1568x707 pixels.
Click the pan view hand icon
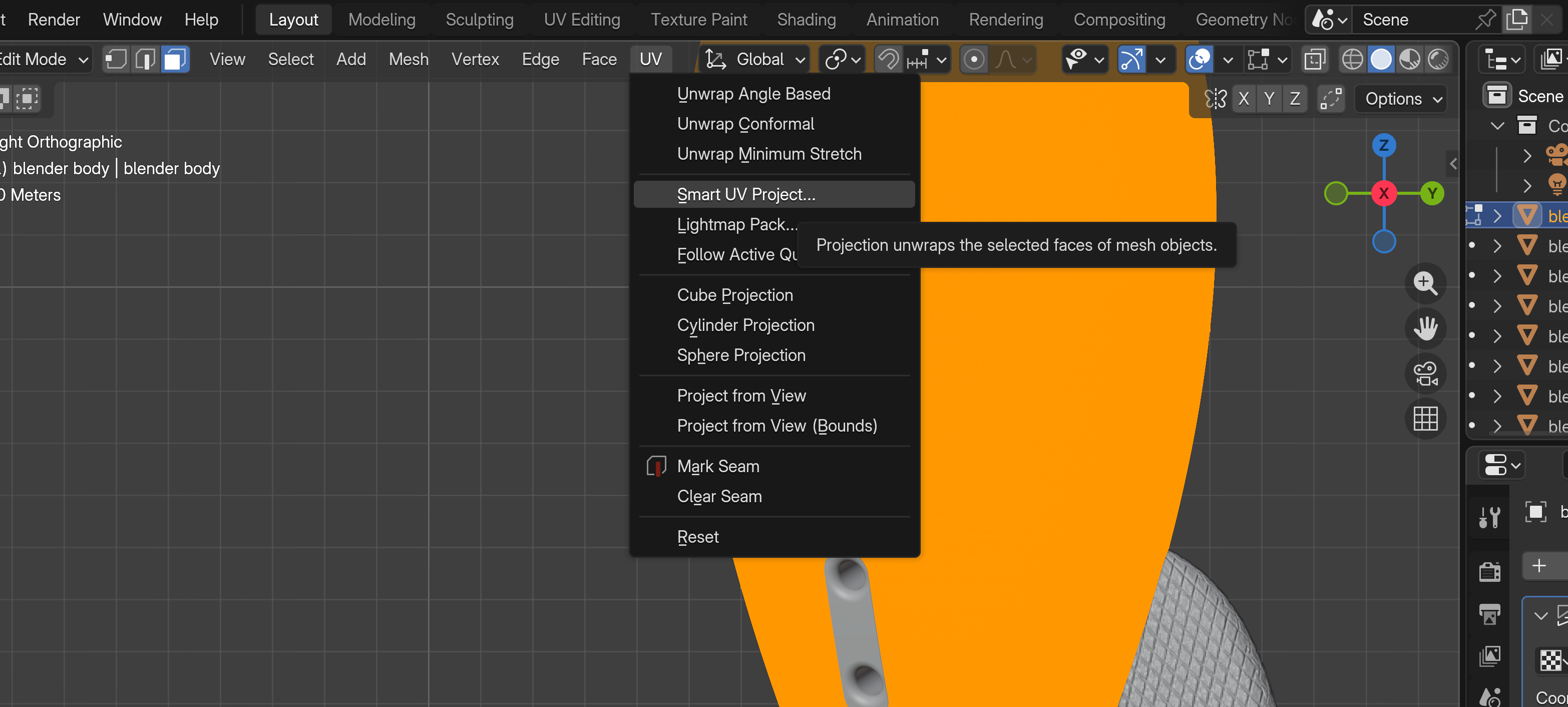[x=1425, y=328]
